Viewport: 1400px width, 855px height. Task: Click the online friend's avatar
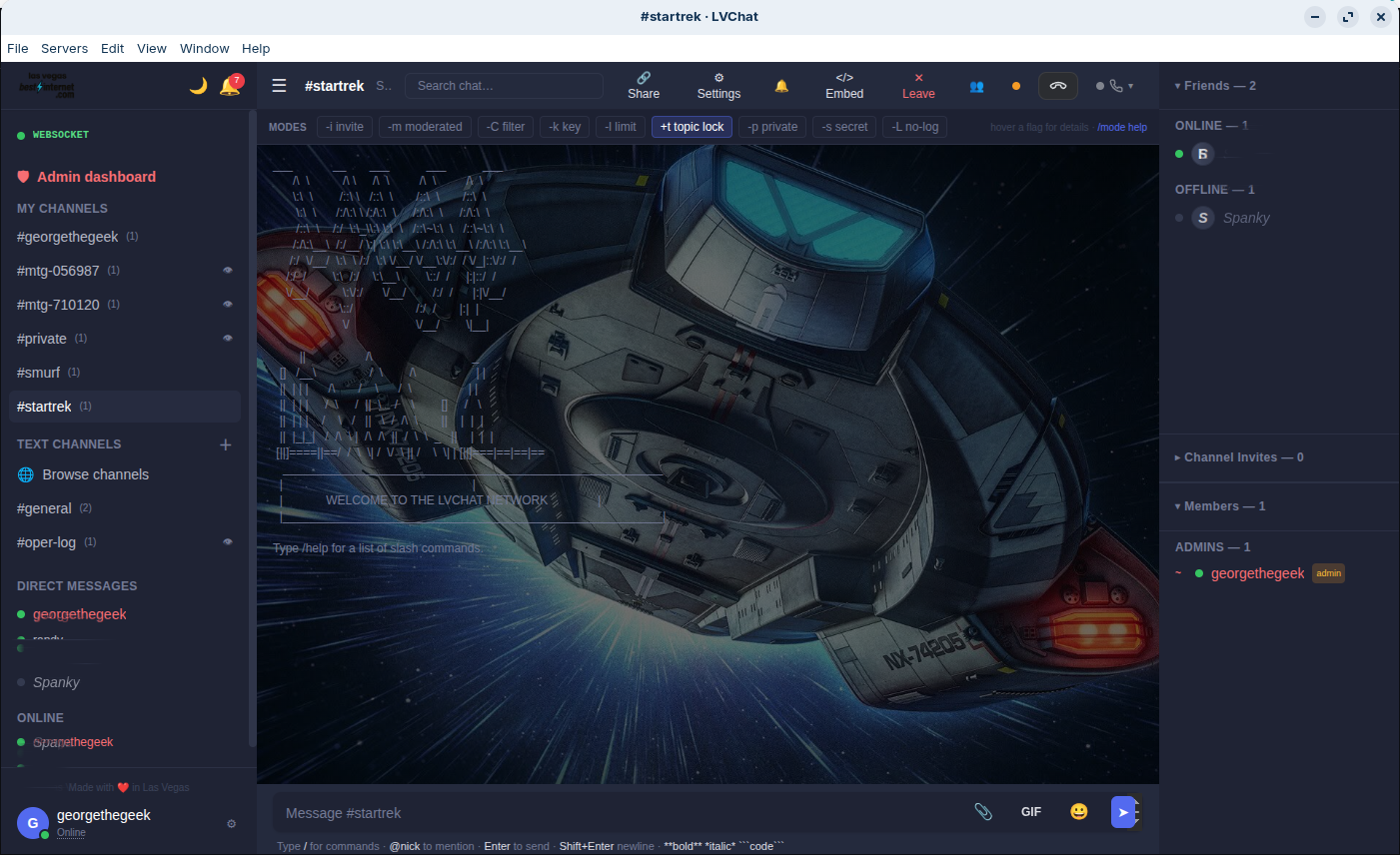1203,154
